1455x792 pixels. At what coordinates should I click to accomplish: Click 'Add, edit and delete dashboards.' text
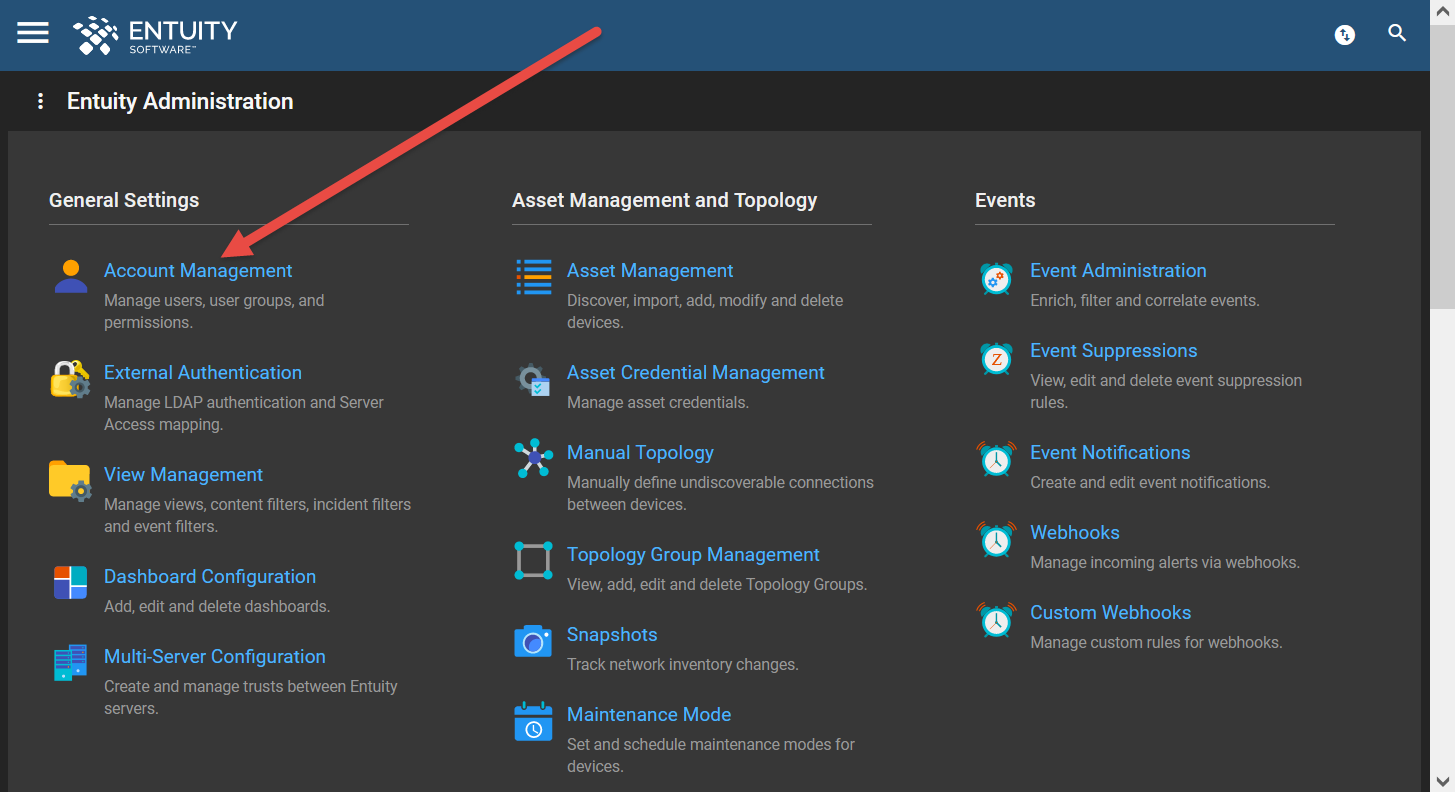click(x=217, y=606)
